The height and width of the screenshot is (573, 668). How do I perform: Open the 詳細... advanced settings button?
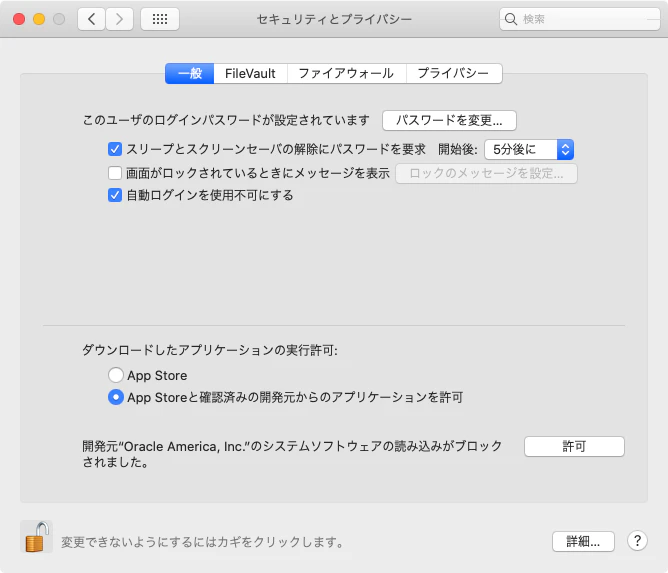(583, 541)
